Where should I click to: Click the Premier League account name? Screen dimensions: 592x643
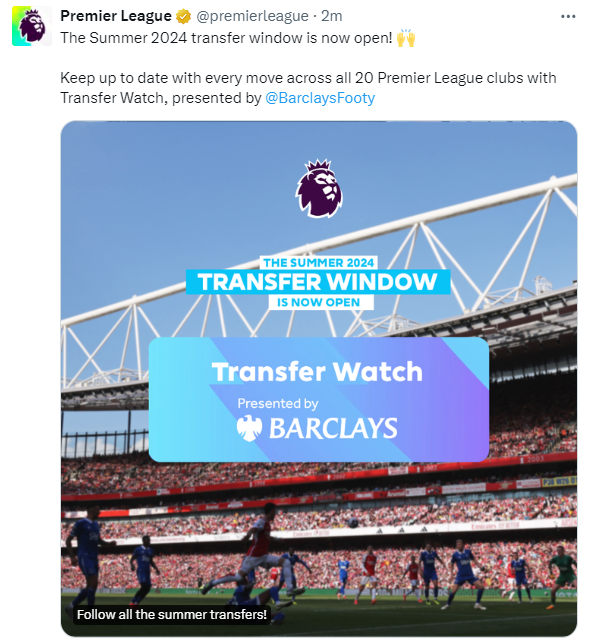(x=116, y=16)
